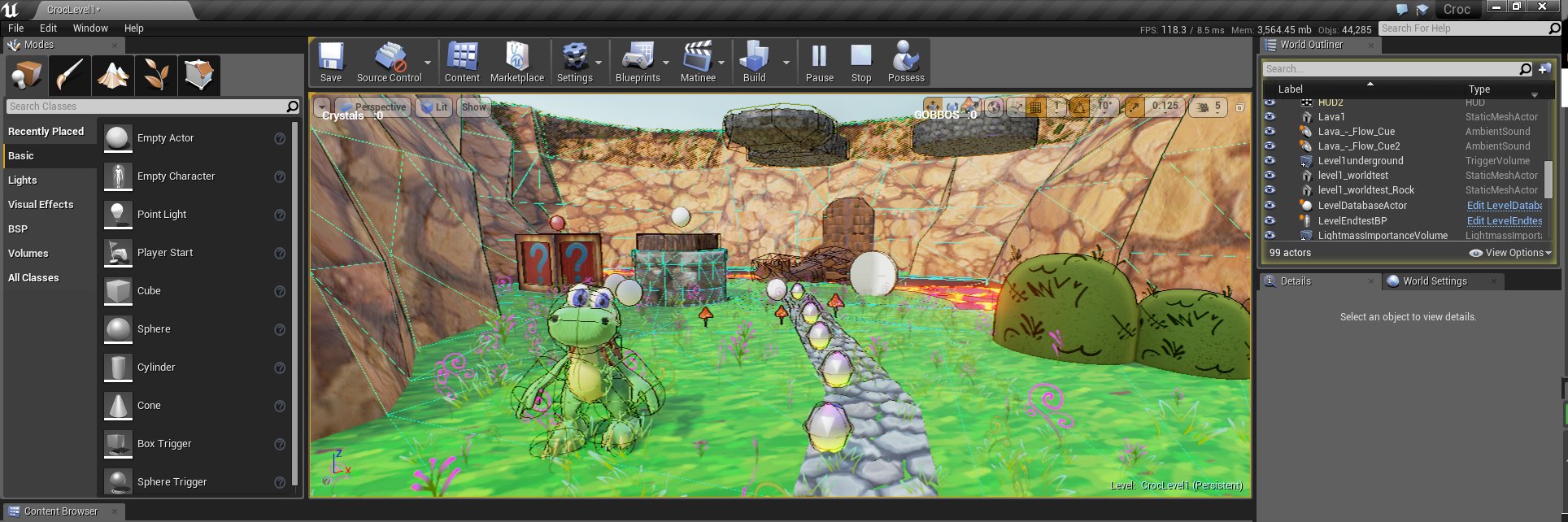
Task: Click the Empty Actor help icon
Action: point(280,138)
